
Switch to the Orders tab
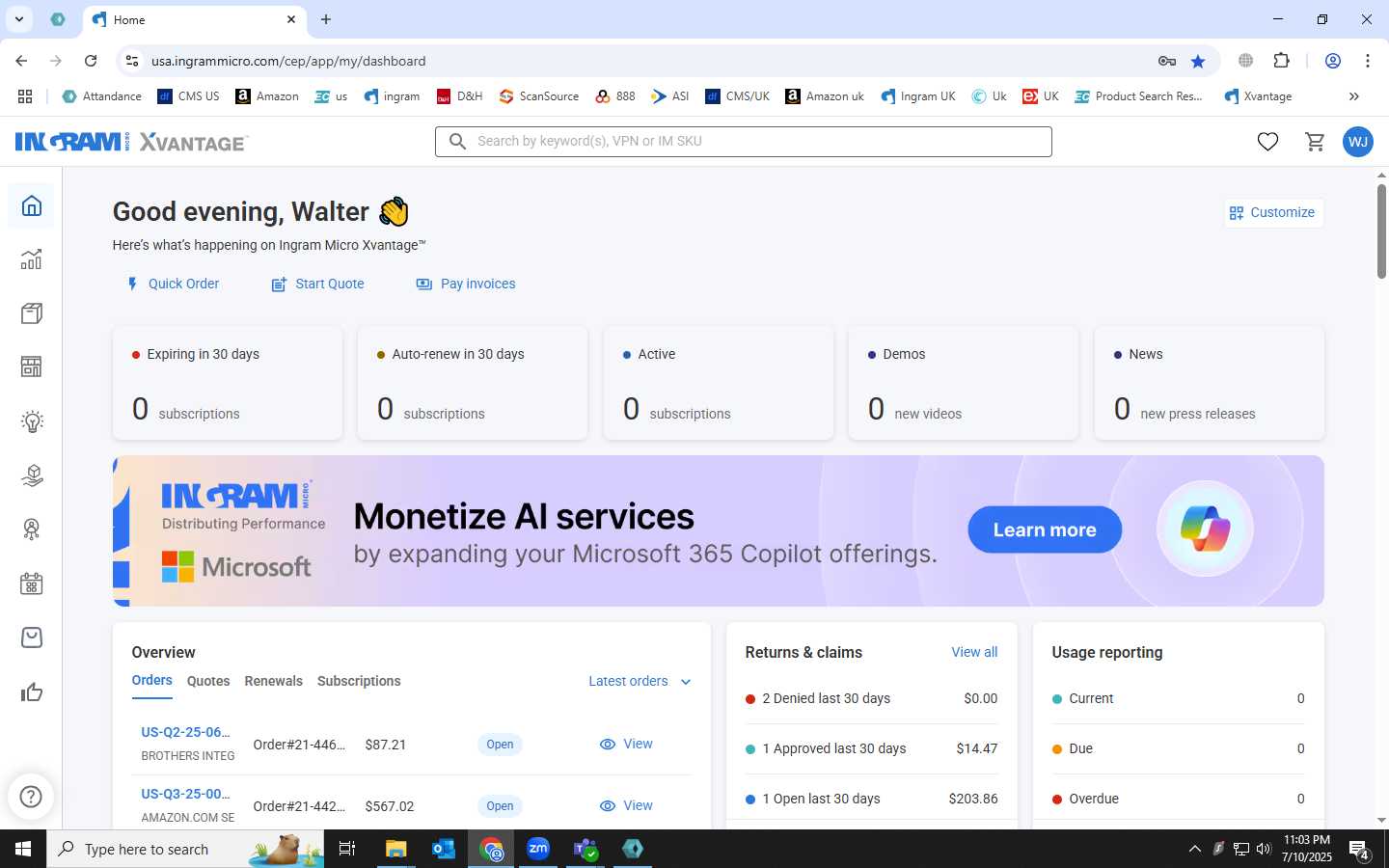click(151, 681)
